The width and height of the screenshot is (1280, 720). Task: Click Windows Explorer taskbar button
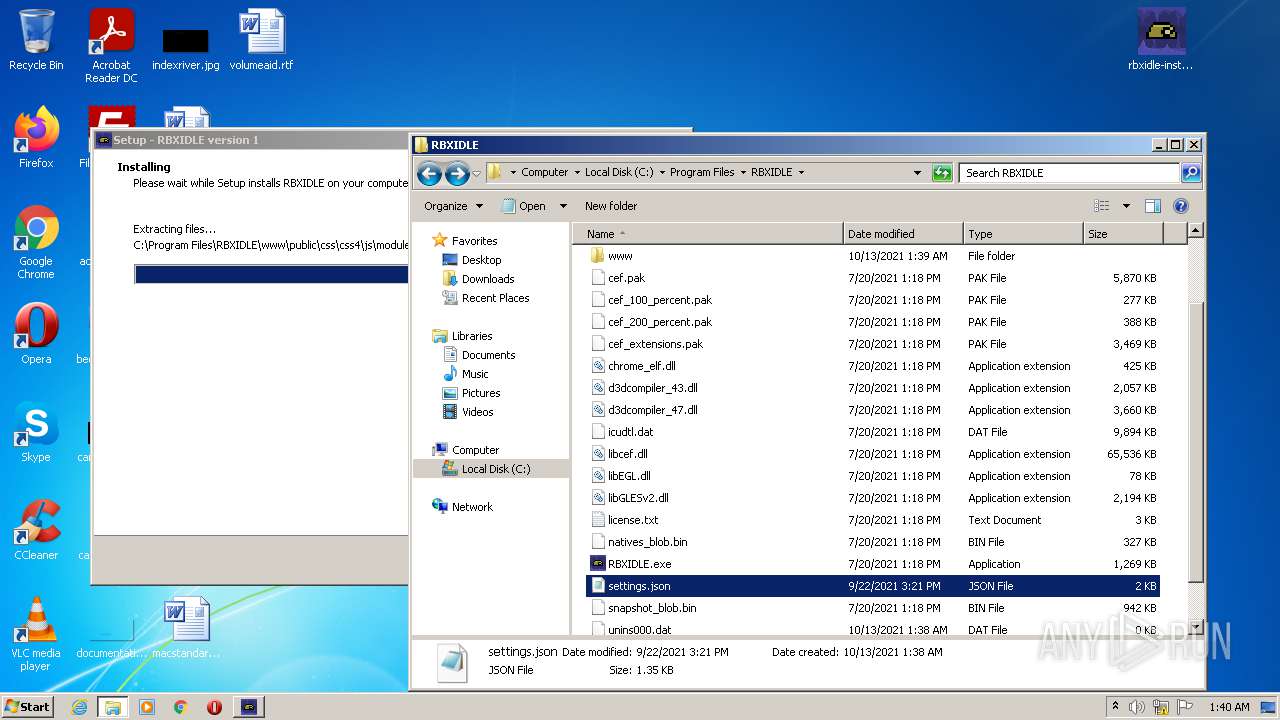point(112,707)
